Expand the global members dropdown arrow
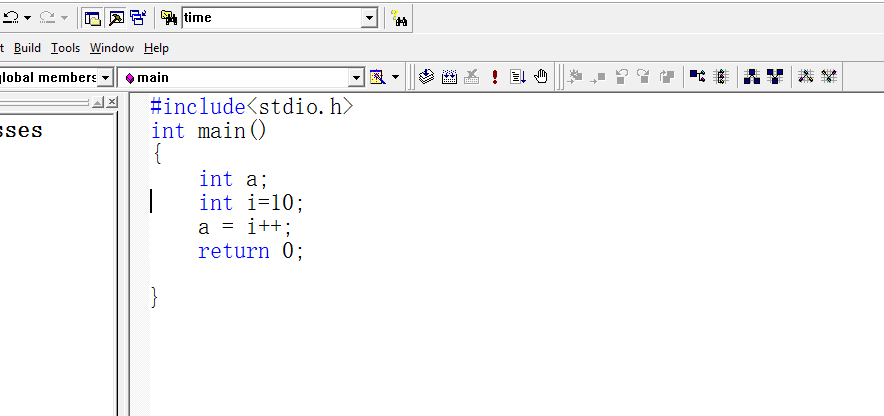Image resolution: width=884 pixels, height=416 pixels. (x=105, y=77)
